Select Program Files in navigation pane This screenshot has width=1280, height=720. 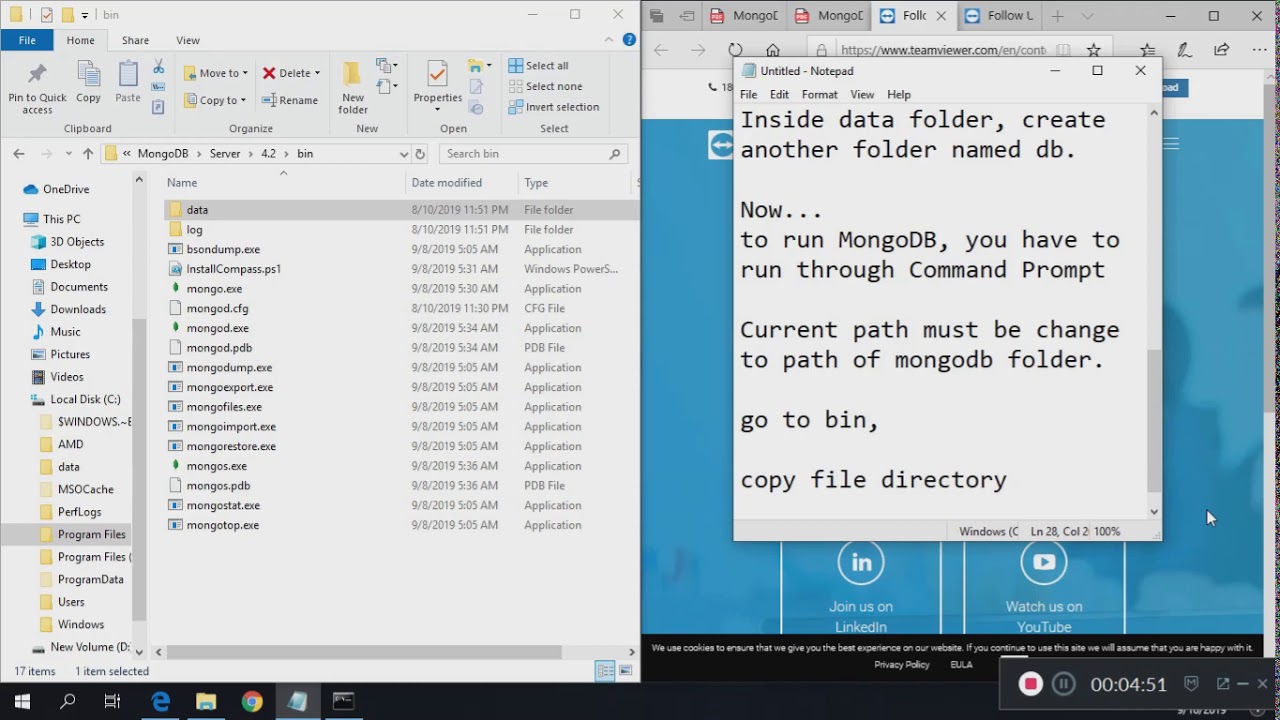(x=91, y=534)
